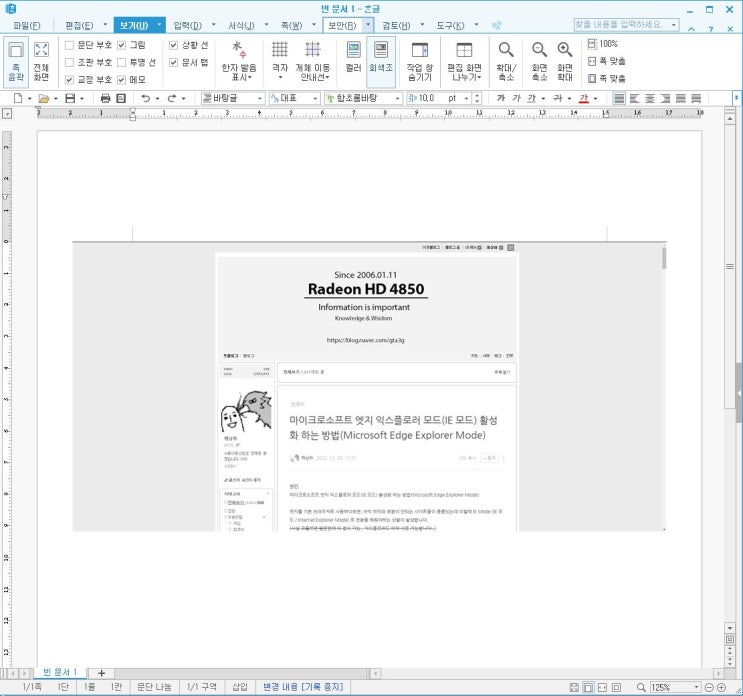Uncheck the 상황 선 checkbox
The image size is (743, 696).
[173, 45]
